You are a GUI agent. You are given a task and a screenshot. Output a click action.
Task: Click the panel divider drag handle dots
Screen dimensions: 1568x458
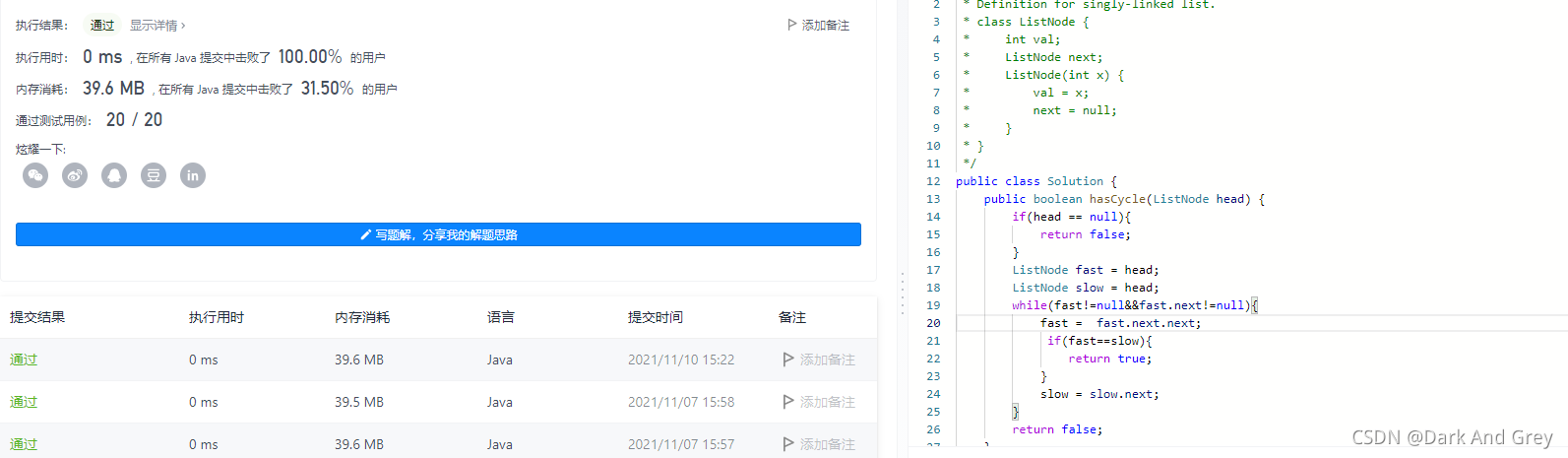pos(902,294)
